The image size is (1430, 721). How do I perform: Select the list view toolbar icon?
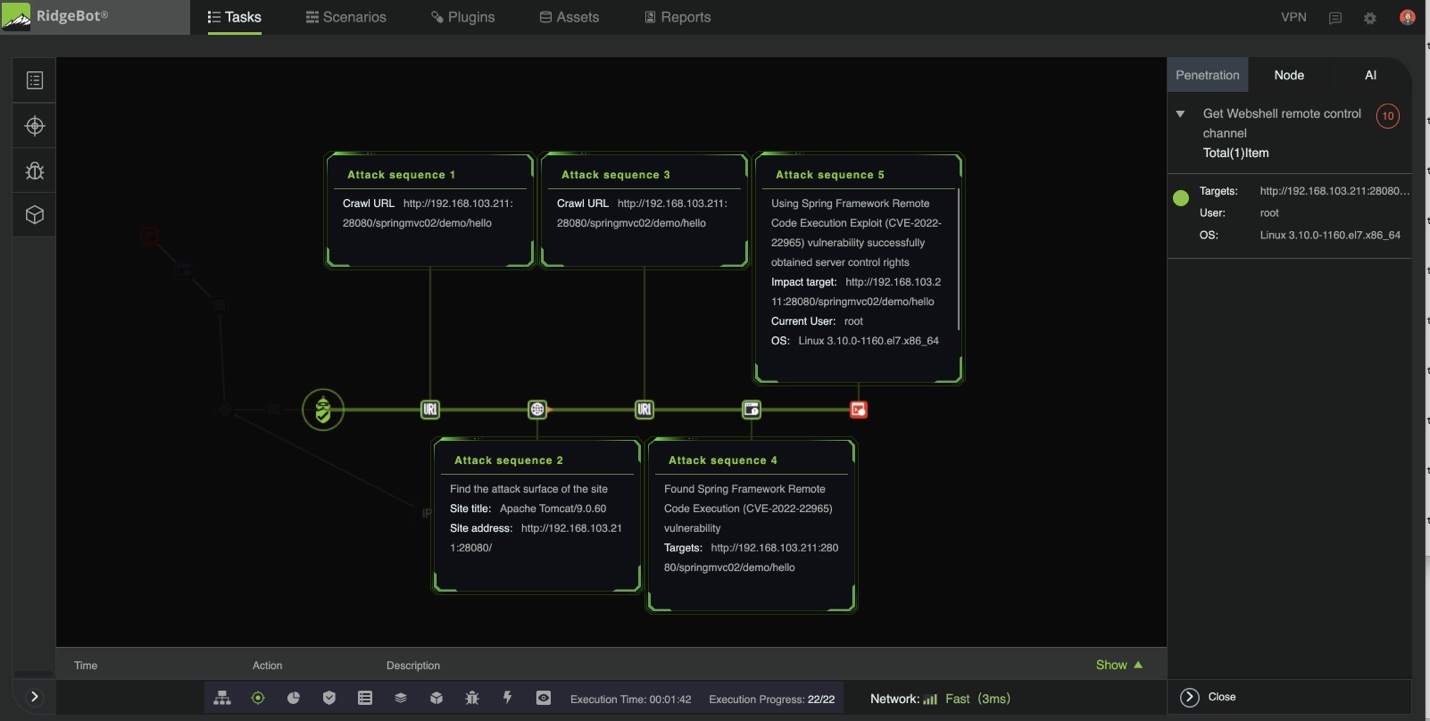tap(365, 698)
